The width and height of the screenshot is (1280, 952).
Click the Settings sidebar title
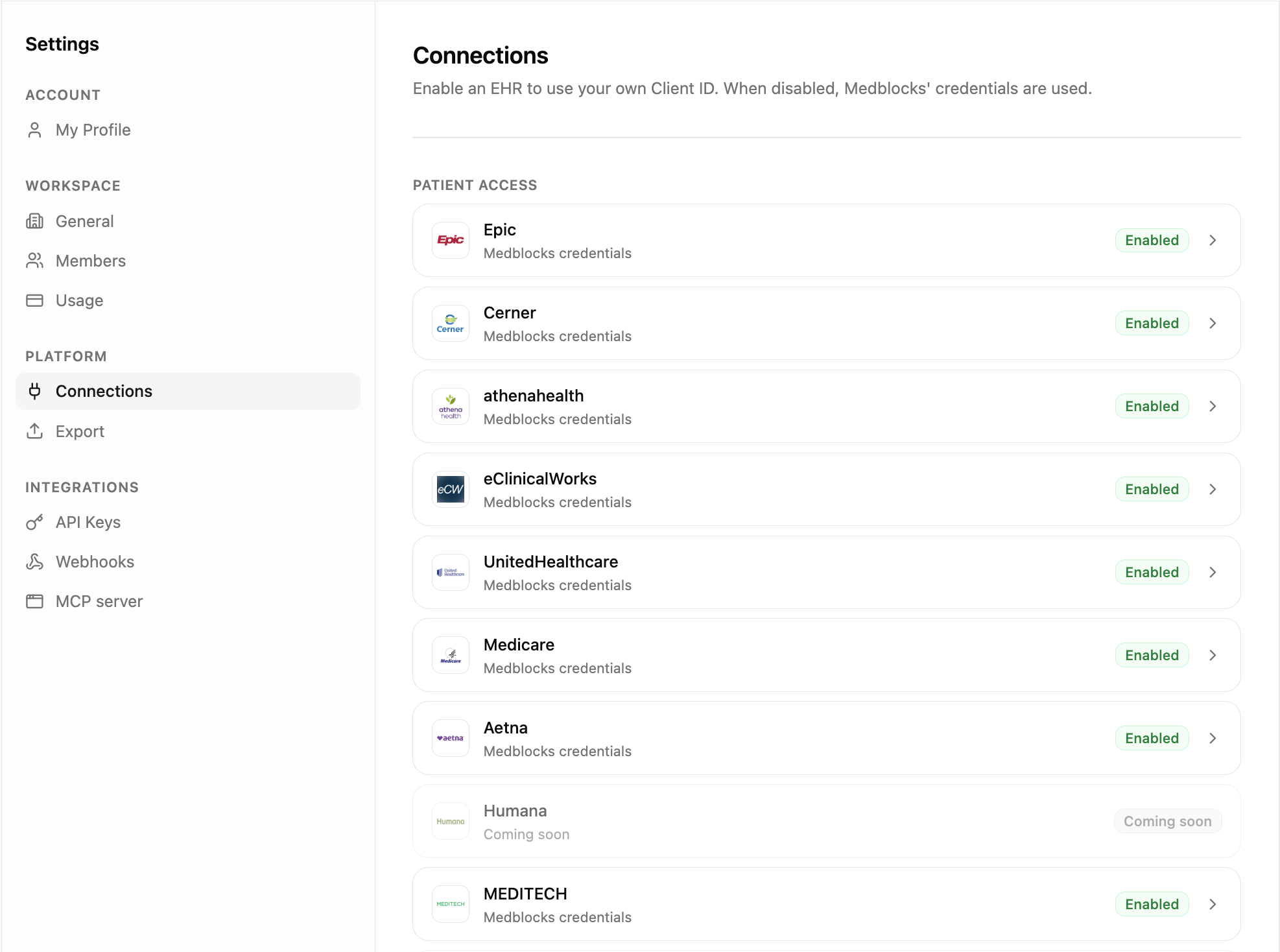click(62, 43)
